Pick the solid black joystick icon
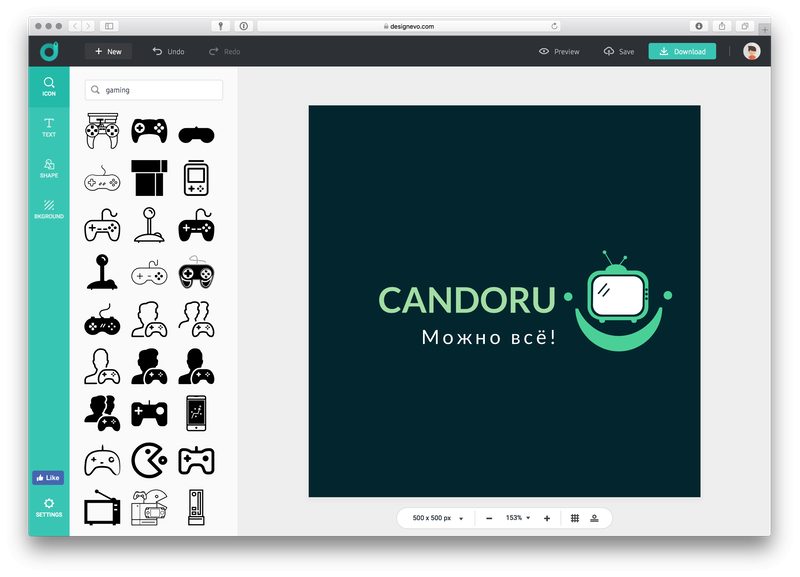Image resolution: width=800 pixels, height=577 pixels. [102, 272]
